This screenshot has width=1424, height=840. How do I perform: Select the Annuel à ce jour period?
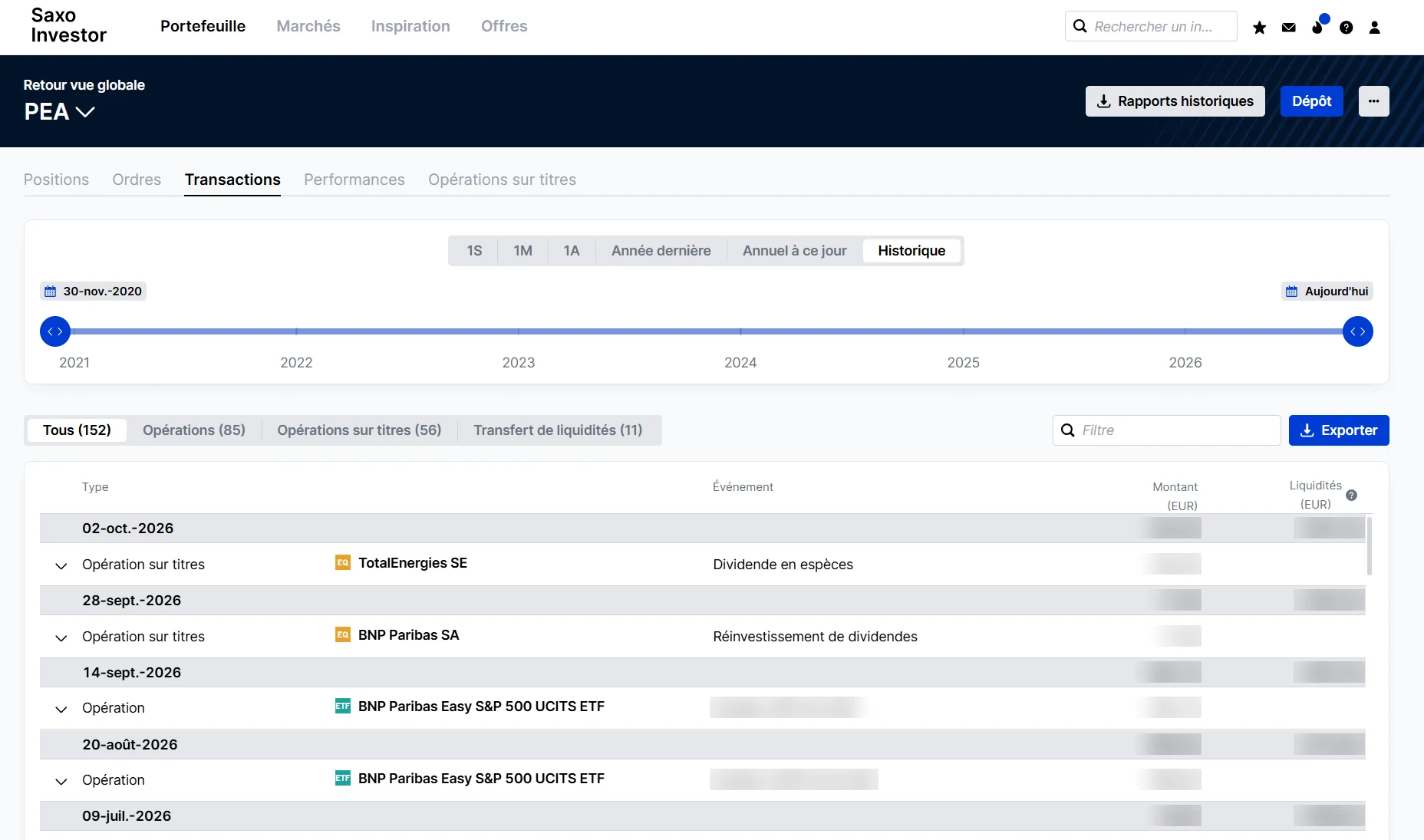795,251
